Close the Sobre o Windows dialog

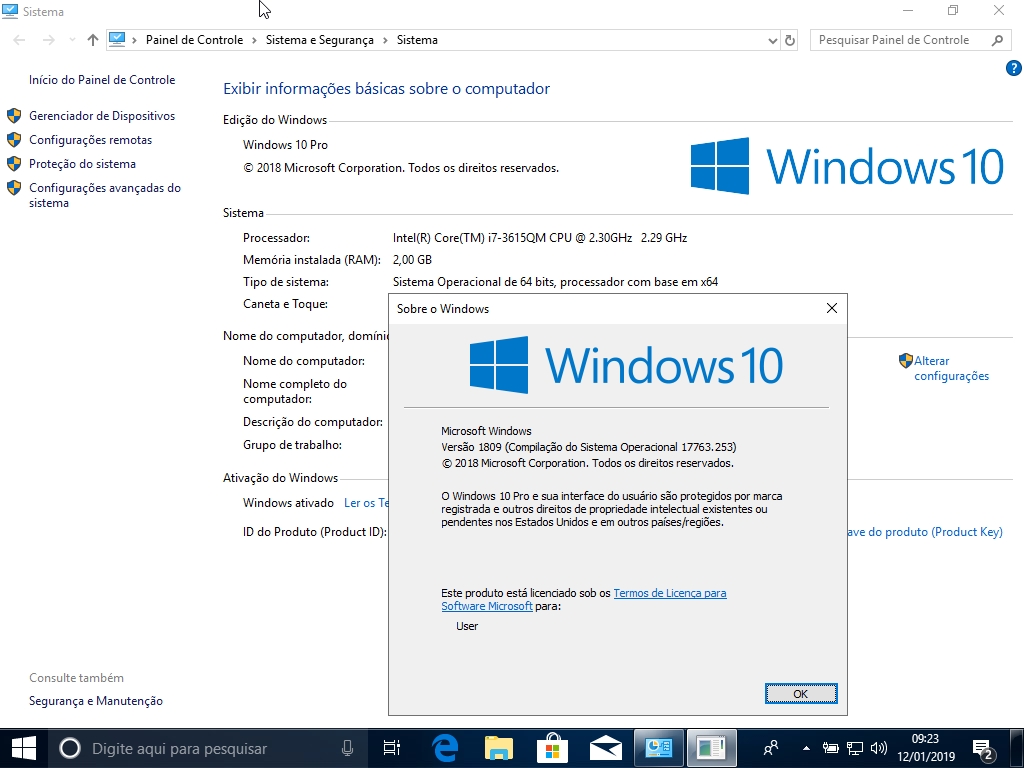click(x=831, y=308)
